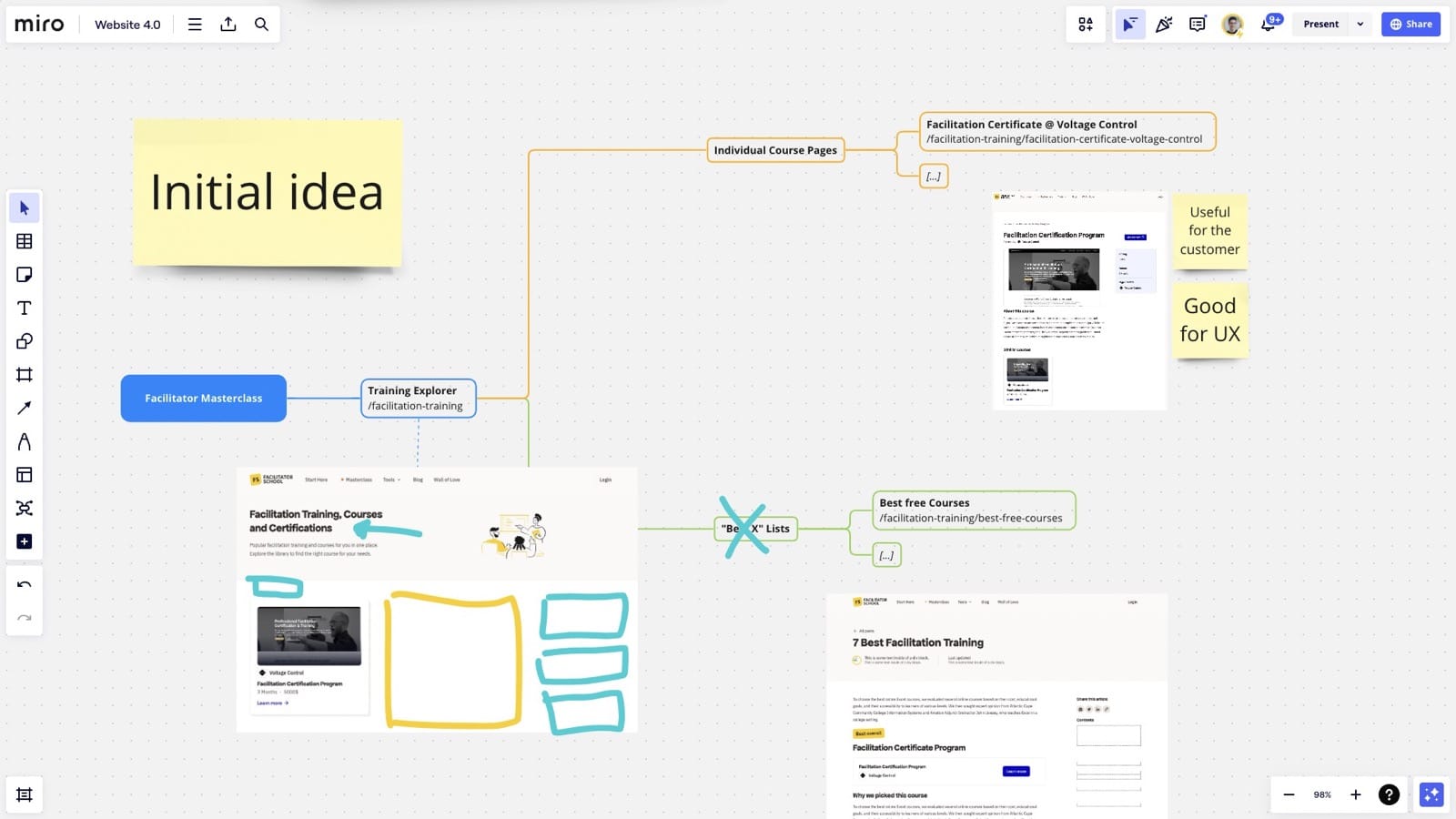Toggle the frames panel at bottom left

point(25,794)
